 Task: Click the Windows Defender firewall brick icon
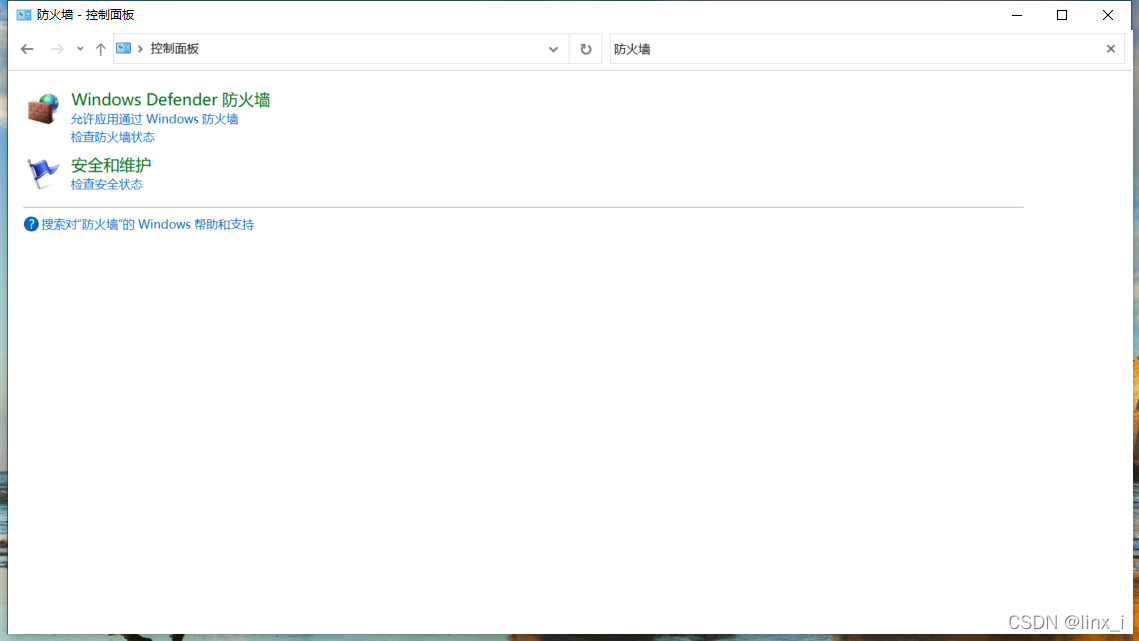tap(43, 109)
